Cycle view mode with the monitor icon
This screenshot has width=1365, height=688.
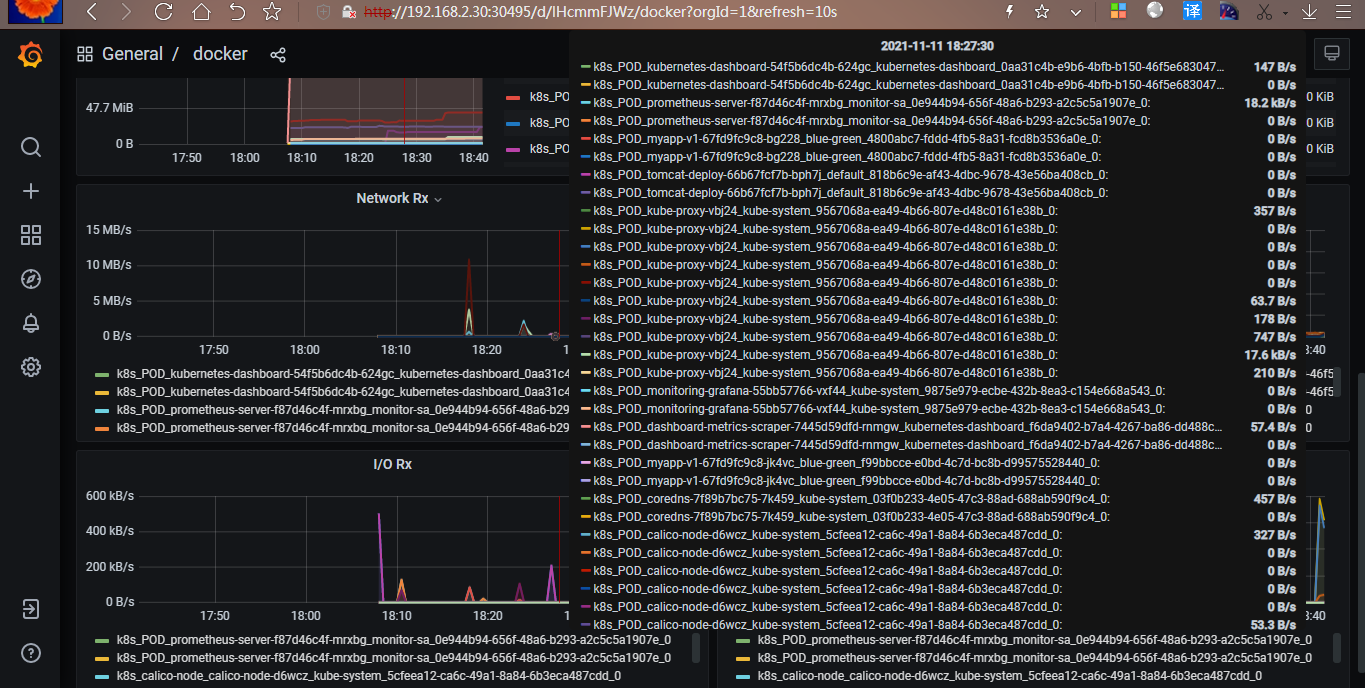point(1331,53)
